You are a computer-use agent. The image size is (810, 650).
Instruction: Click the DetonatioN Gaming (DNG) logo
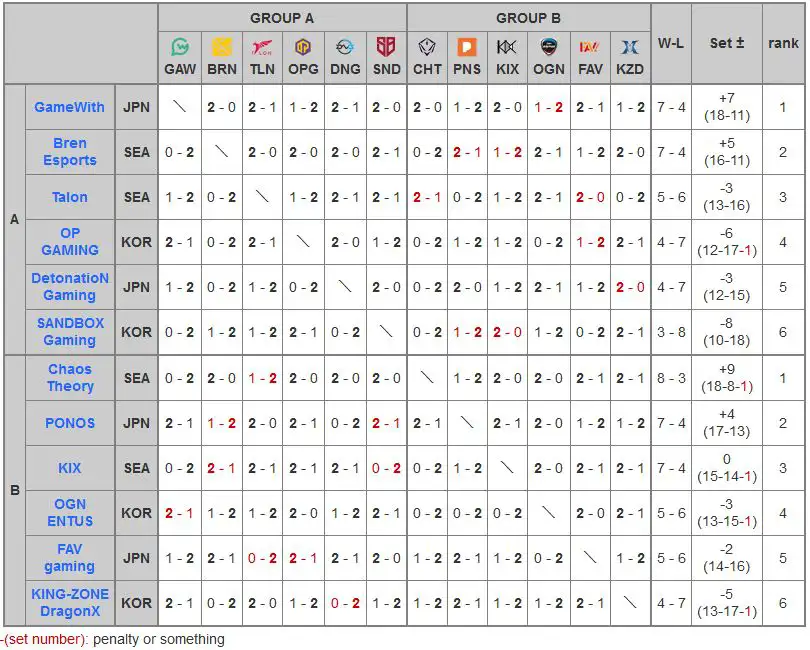344,46
